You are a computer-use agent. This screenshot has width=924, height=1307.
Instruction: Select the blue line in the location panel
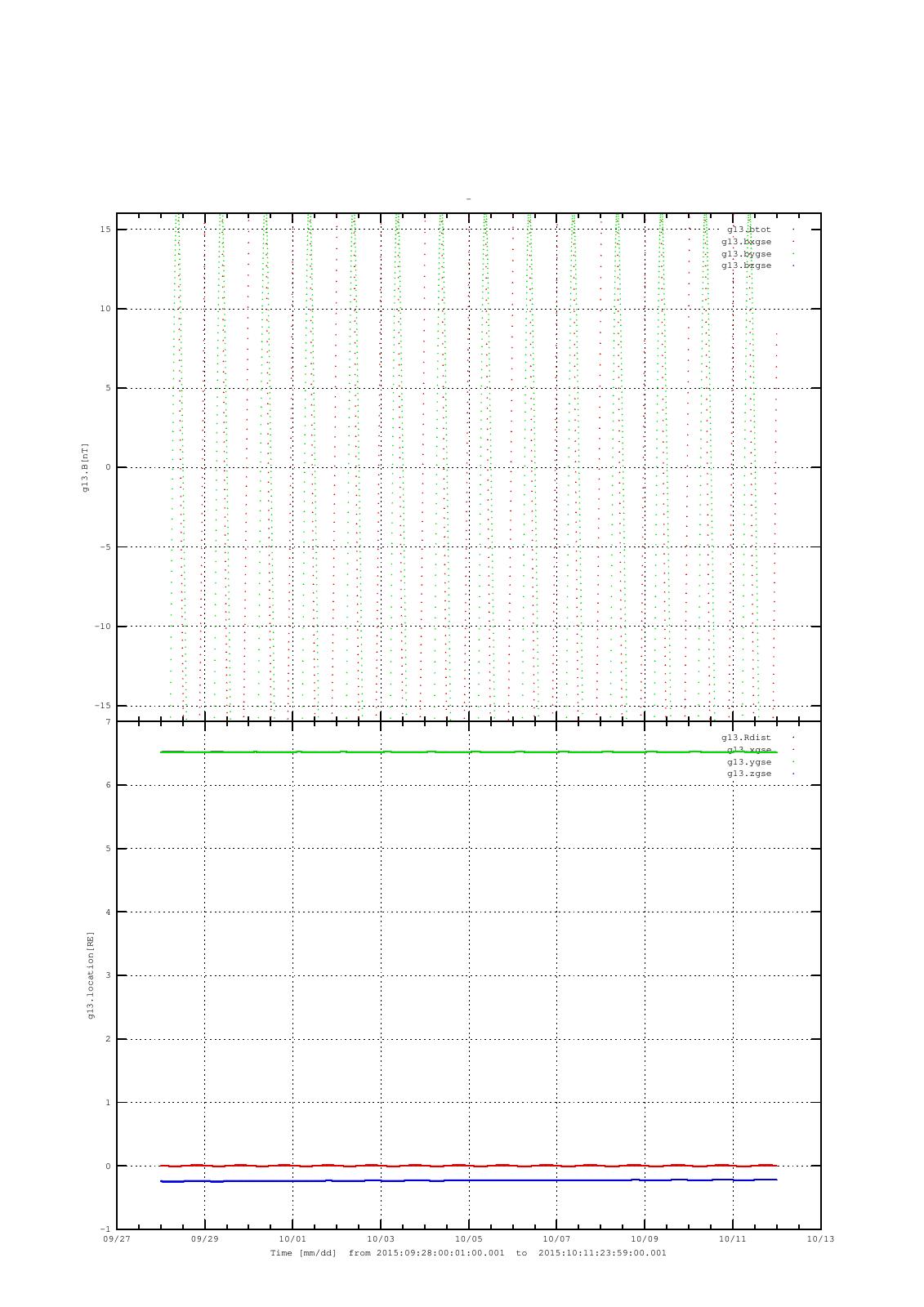(x=468, y=1180)
